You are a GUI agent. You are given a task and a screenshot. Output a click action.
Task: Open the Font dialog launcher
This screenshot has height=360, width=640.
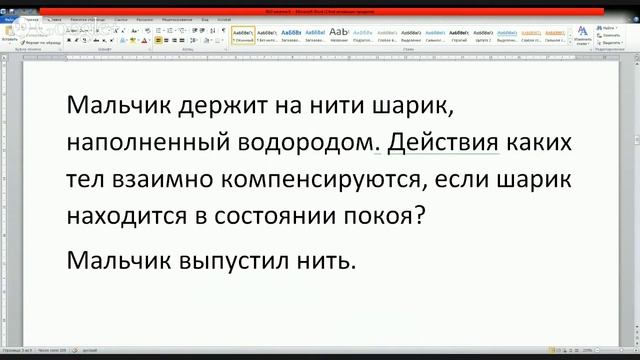[149, 49]
